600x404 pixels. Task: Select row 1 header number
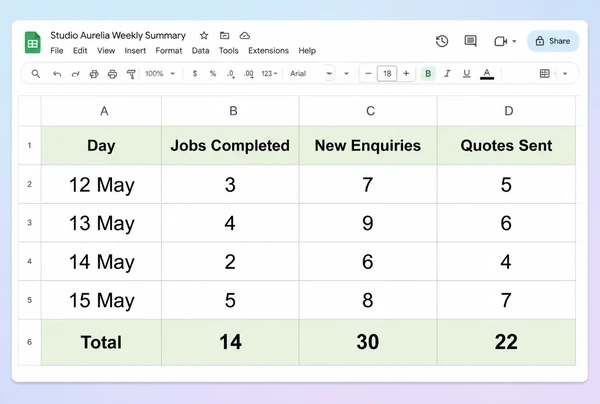pyautogui.click(x=29, y=145)
